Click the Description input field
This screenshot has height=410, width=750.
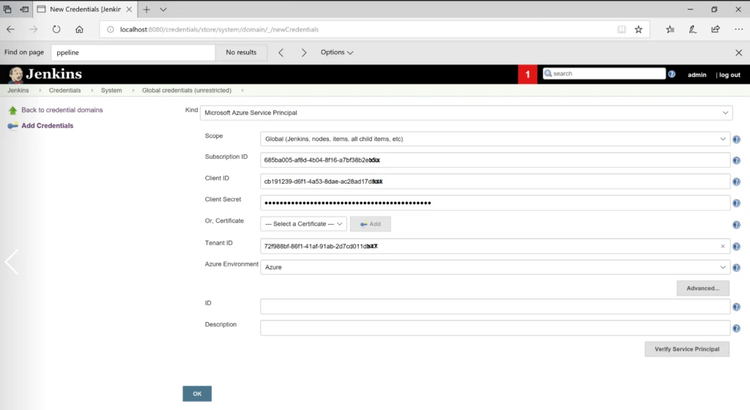(495, 328)
